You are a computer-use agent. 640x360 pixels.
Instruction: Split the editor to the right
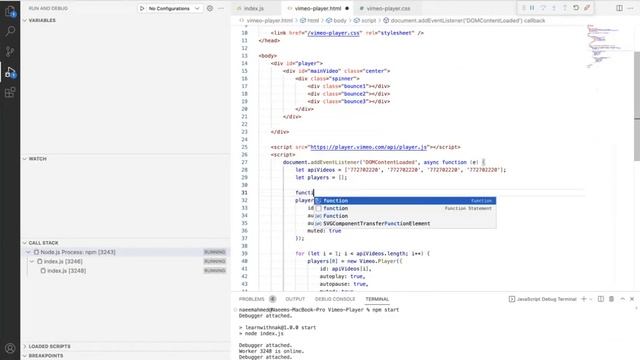(x=619, y=8)
